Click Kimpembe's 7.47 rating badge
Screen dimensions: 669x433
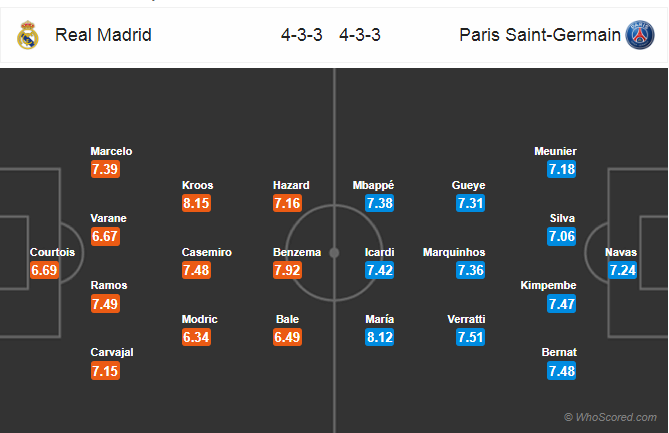point(561,304)
